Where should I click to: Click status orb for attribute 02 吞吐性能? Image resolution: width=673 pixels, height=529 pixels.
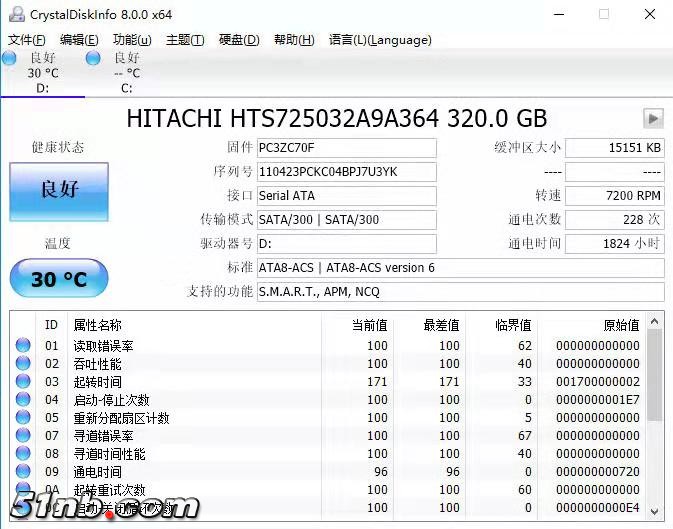23,363
